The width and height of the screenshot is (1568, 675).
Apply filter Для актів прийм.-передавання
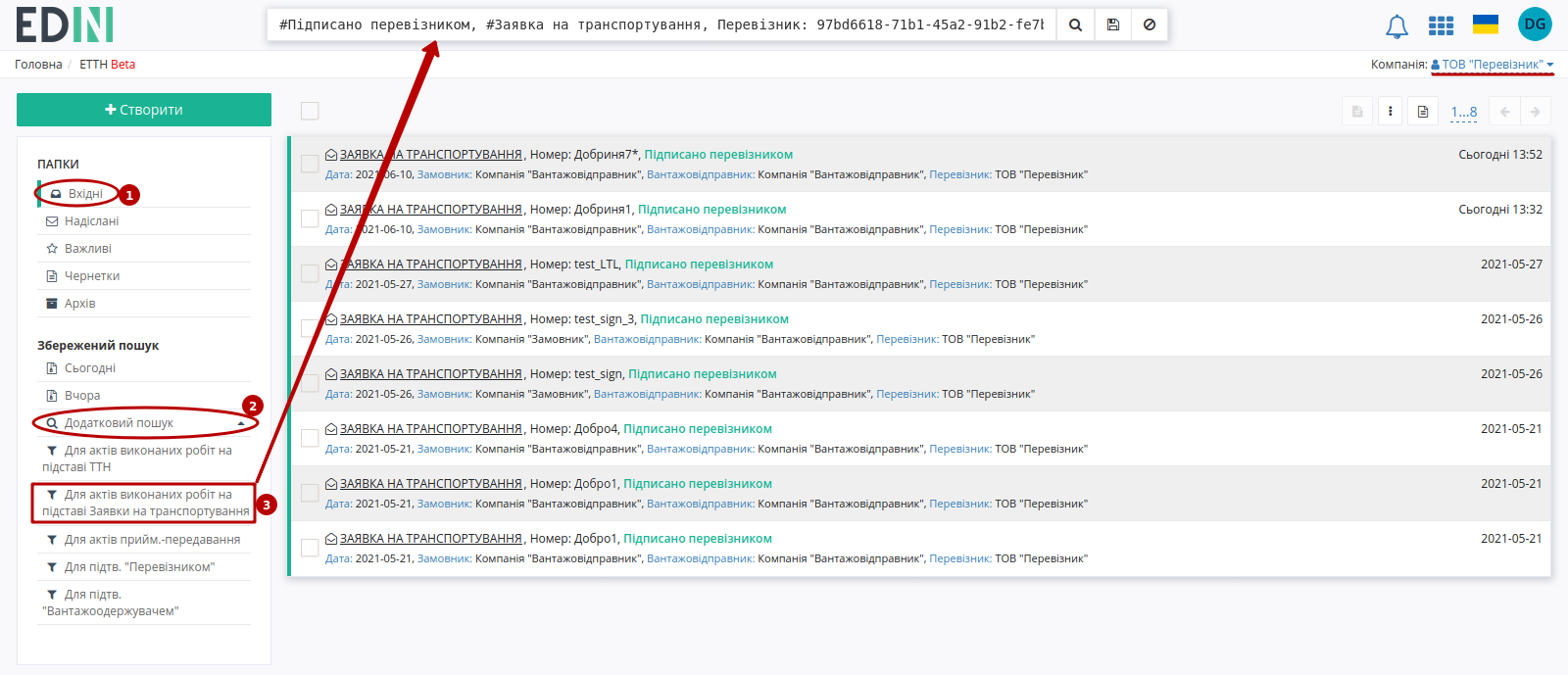pyautogui.click(x=144, y=540)
